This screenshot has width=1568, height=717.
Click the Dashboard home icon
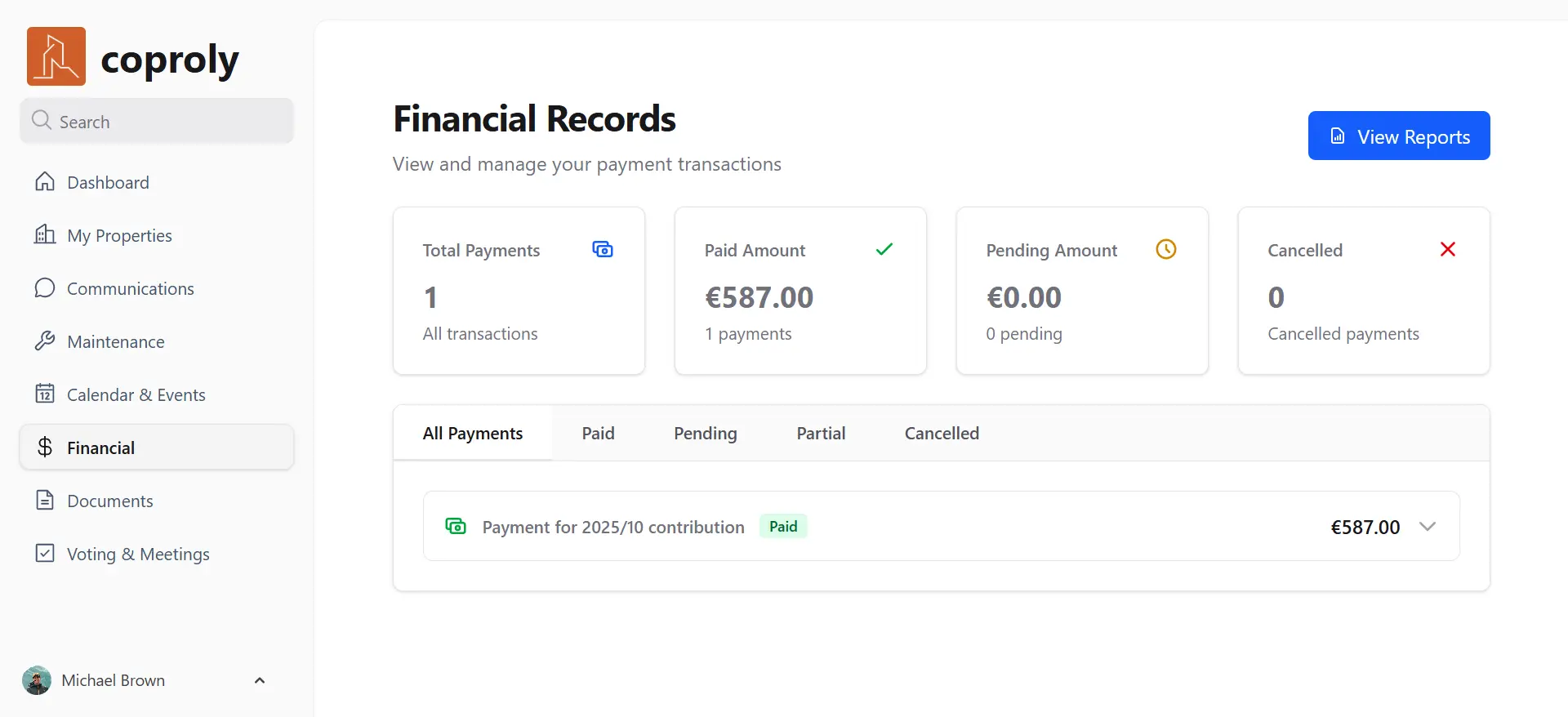coord(45,181)
